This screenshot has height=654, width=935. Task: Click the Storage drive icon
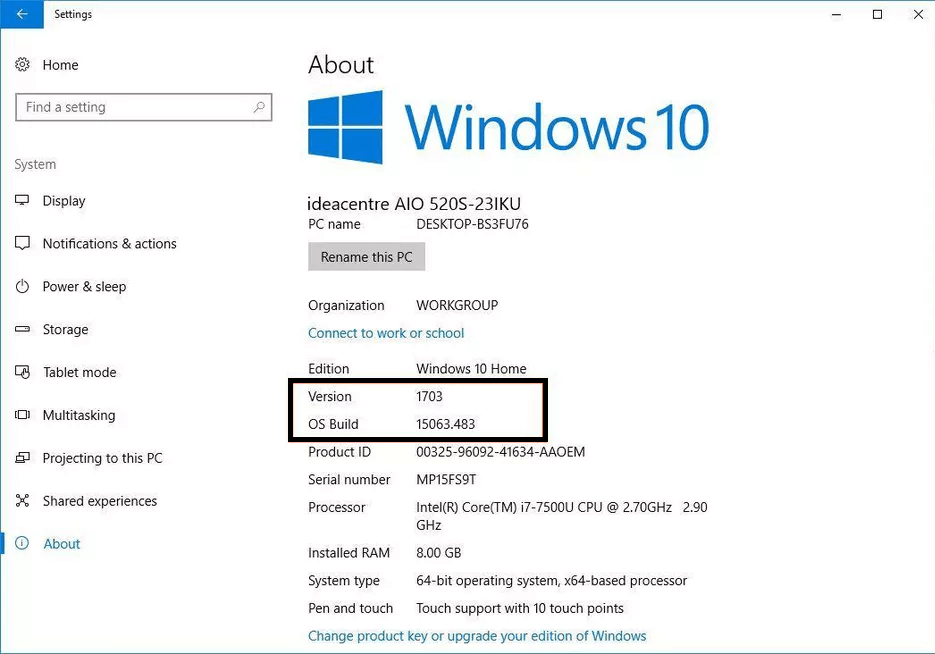22,329
